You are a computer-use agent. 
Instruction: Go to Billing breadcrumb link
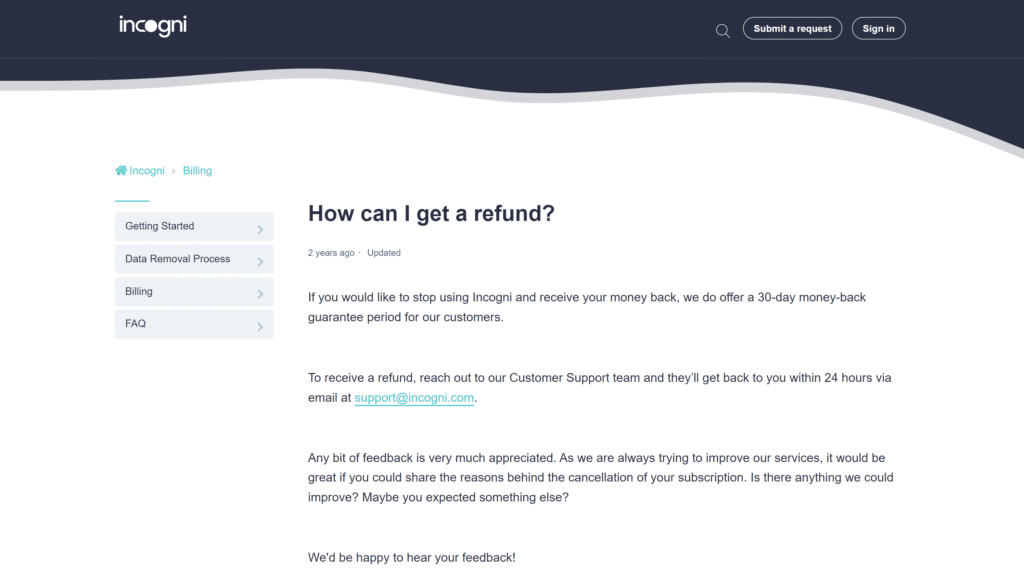click(x=197, y=171)
